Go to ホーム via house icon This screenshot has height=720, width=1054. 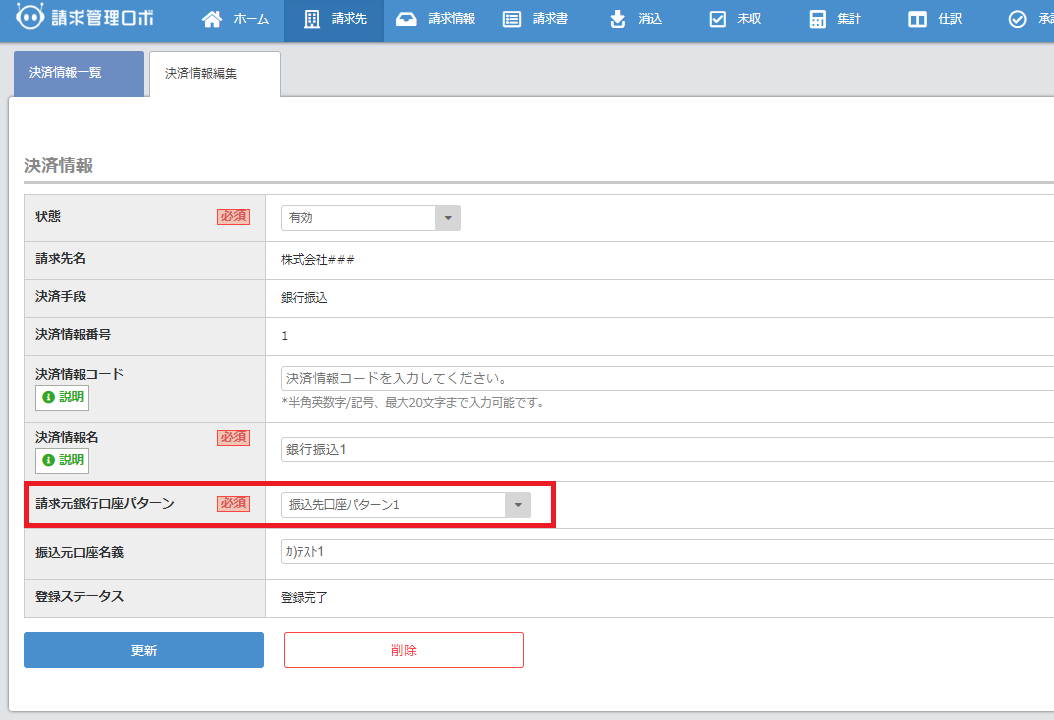[x=212, y=20]
